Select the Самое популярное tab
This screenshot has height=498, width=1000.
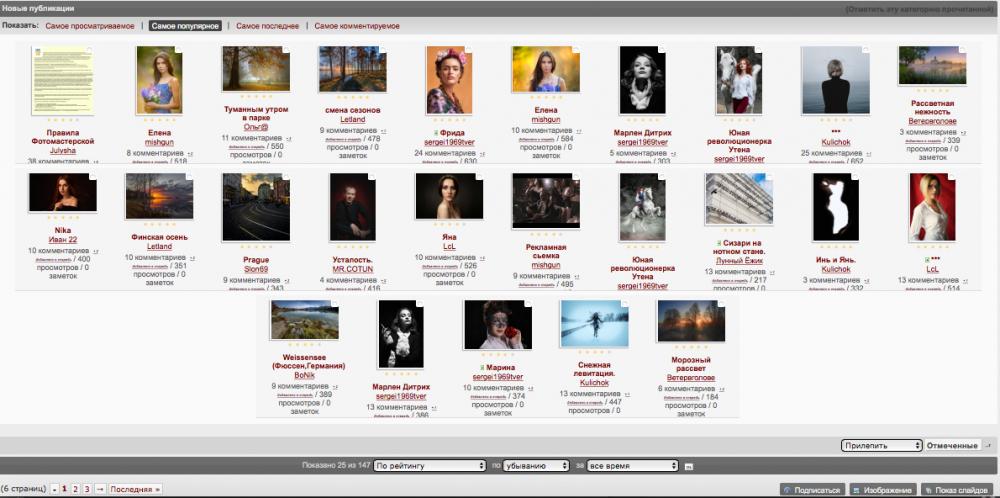[x=185, y=26]
